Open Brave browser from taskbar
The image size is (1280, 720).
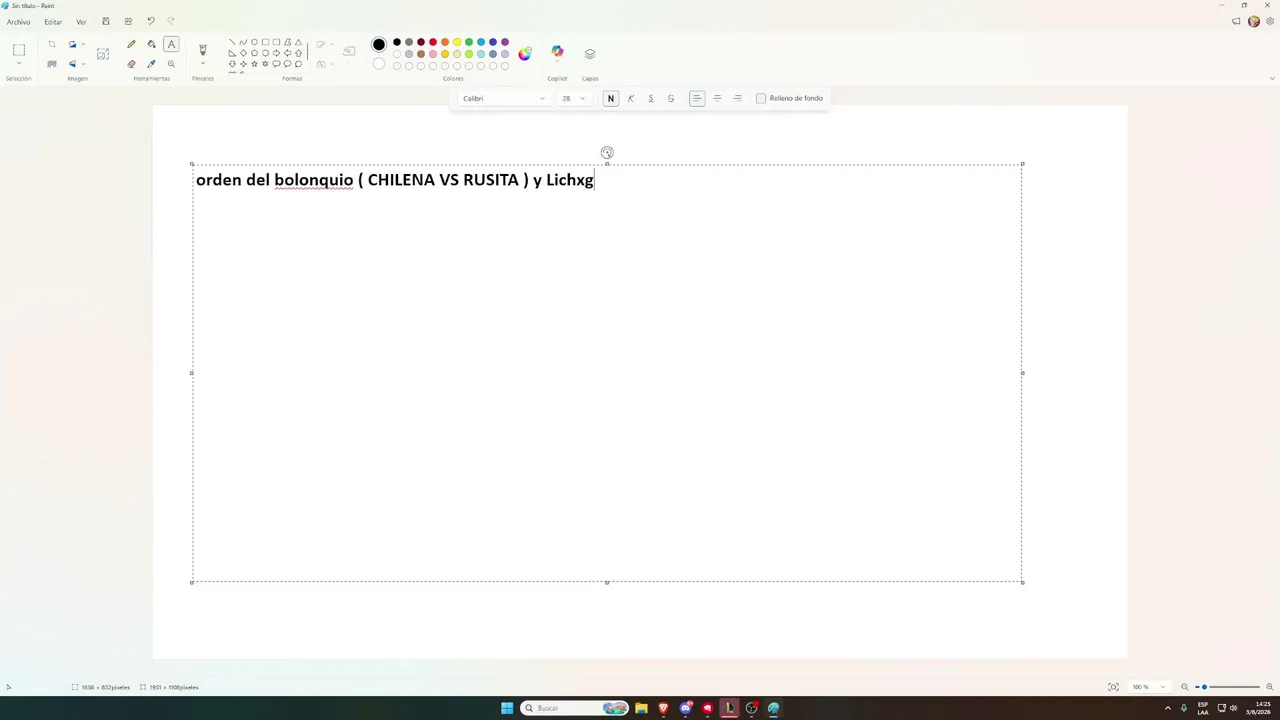pyautogui.click(x=663, y=708)
